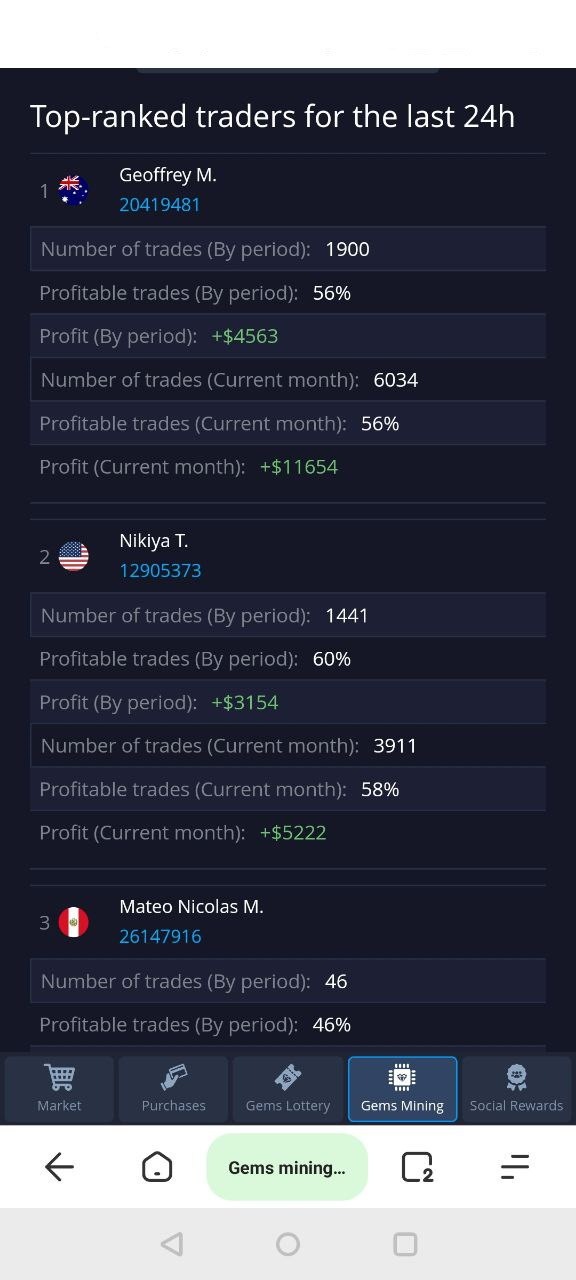Open trader ID 12905373 link
This screenshot has height=1280, width=576.
160,571
